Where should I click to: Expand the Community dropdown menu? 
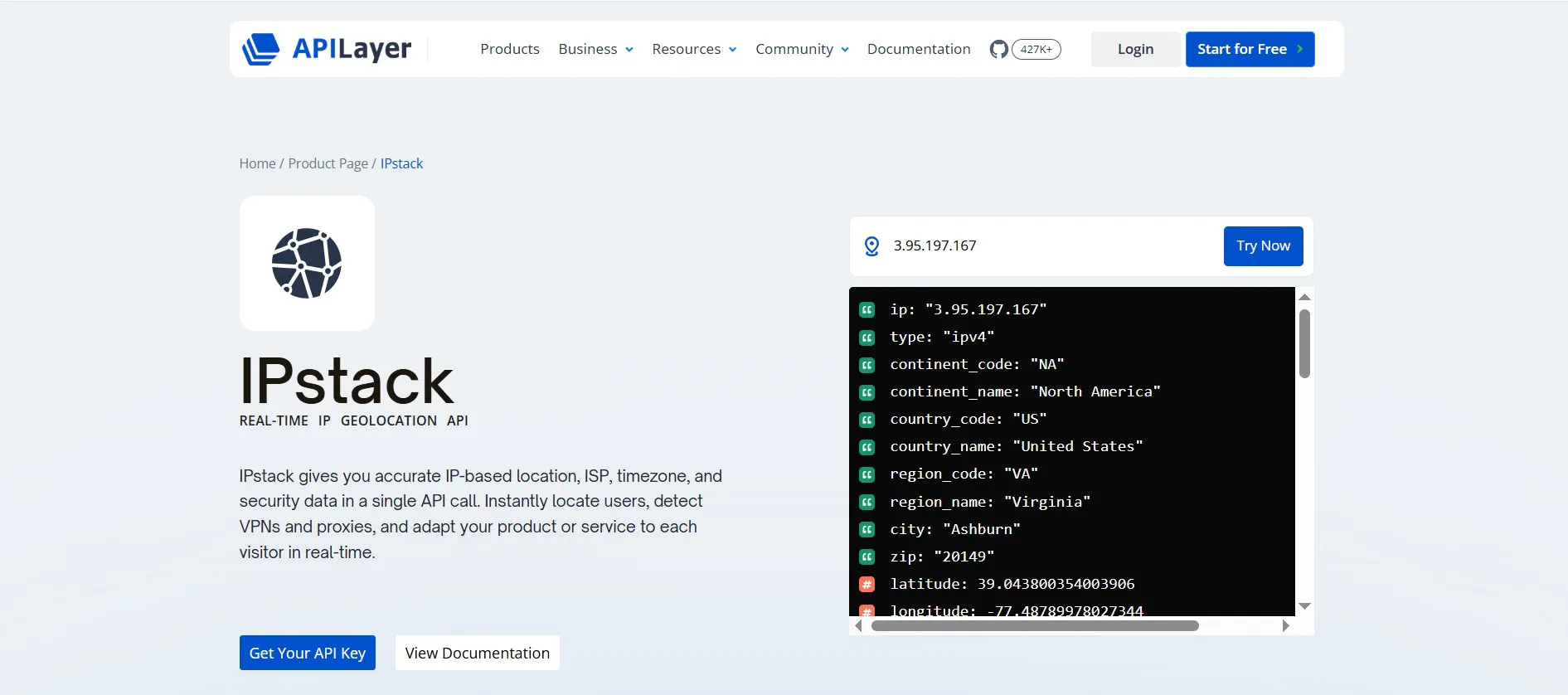click(x=802, y=49)
